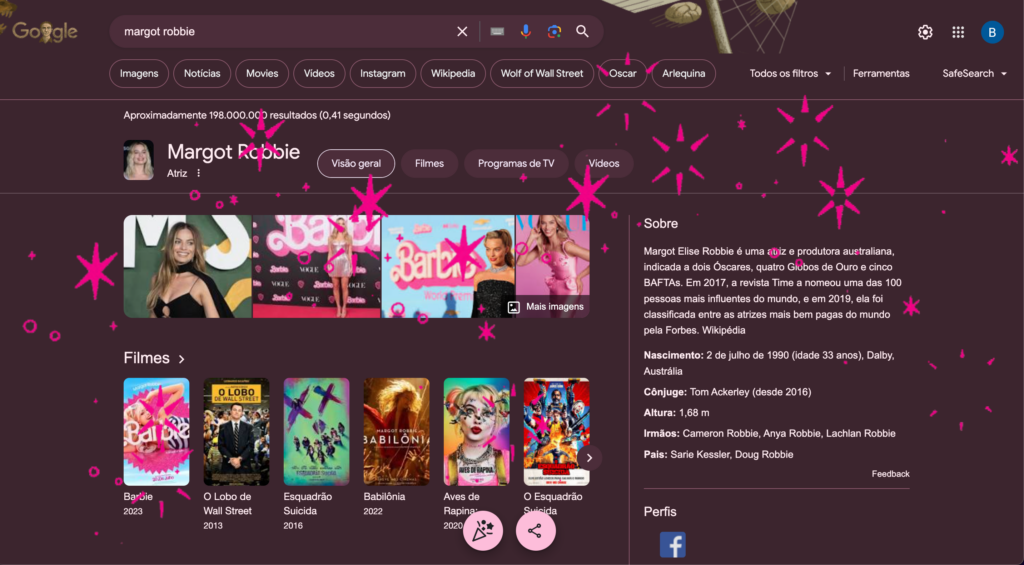Screen dimensions: 1024x565
Task: Select the Vídeos filter chip at top
Action: coord(319,74)
